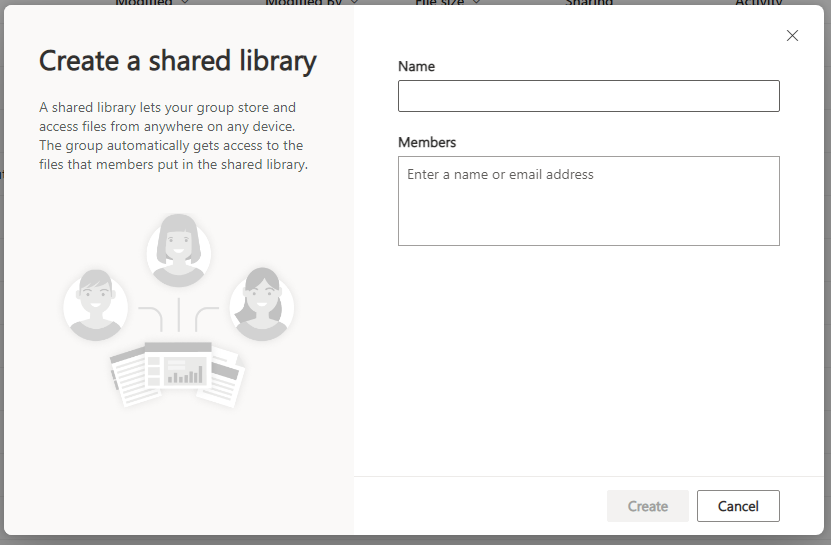
Task: Click into the Name text field
Action: (x=588, y=96)
